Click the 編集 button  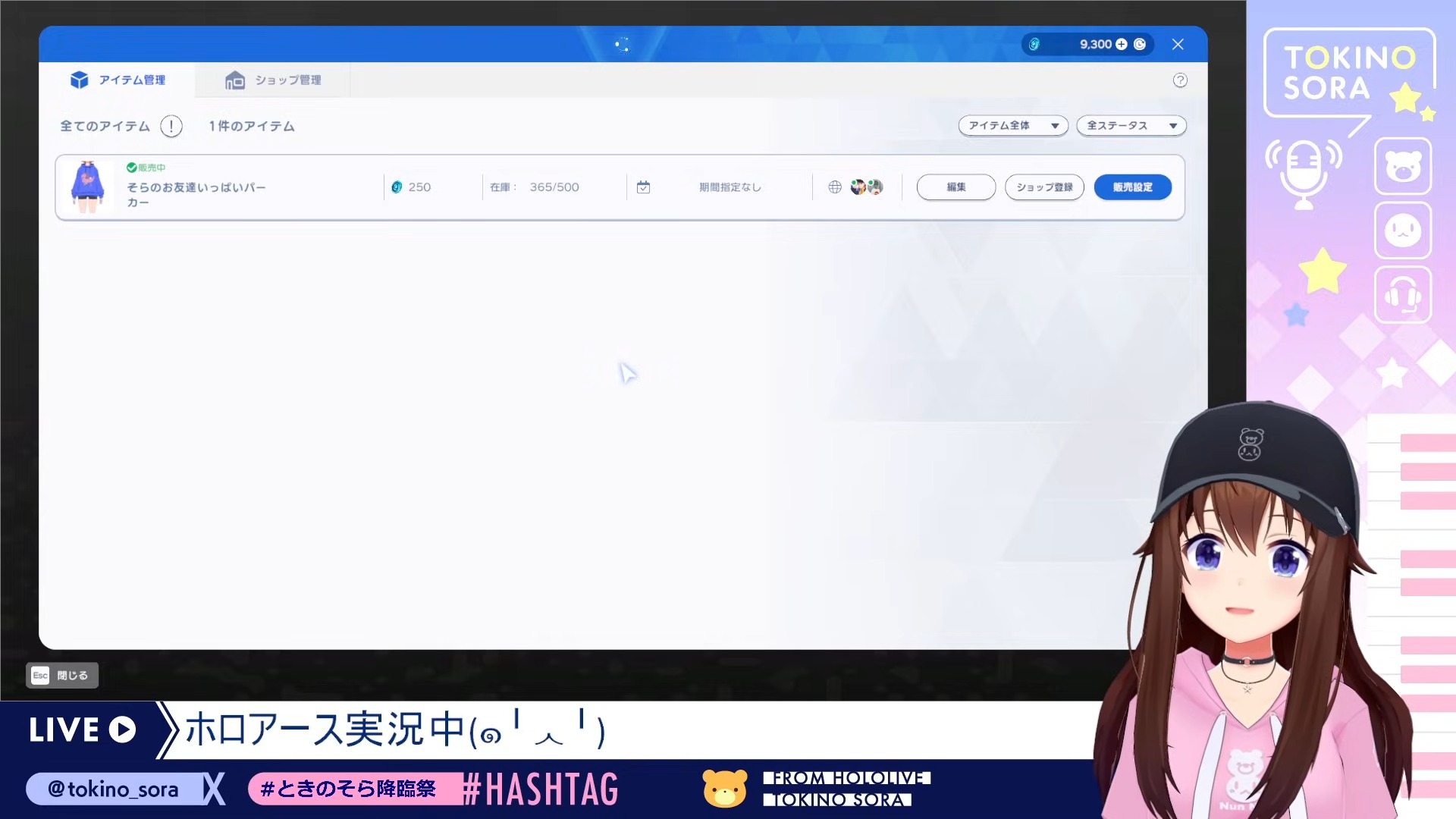(x=956, y=187)
